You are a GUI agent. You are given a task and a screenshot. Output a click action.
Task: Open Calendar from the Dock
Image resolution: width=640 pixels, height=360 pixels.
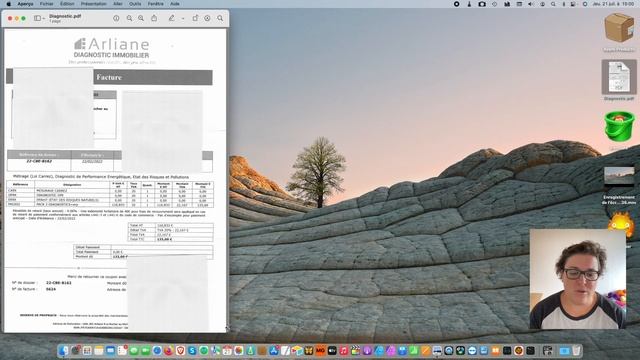point(227,351)
